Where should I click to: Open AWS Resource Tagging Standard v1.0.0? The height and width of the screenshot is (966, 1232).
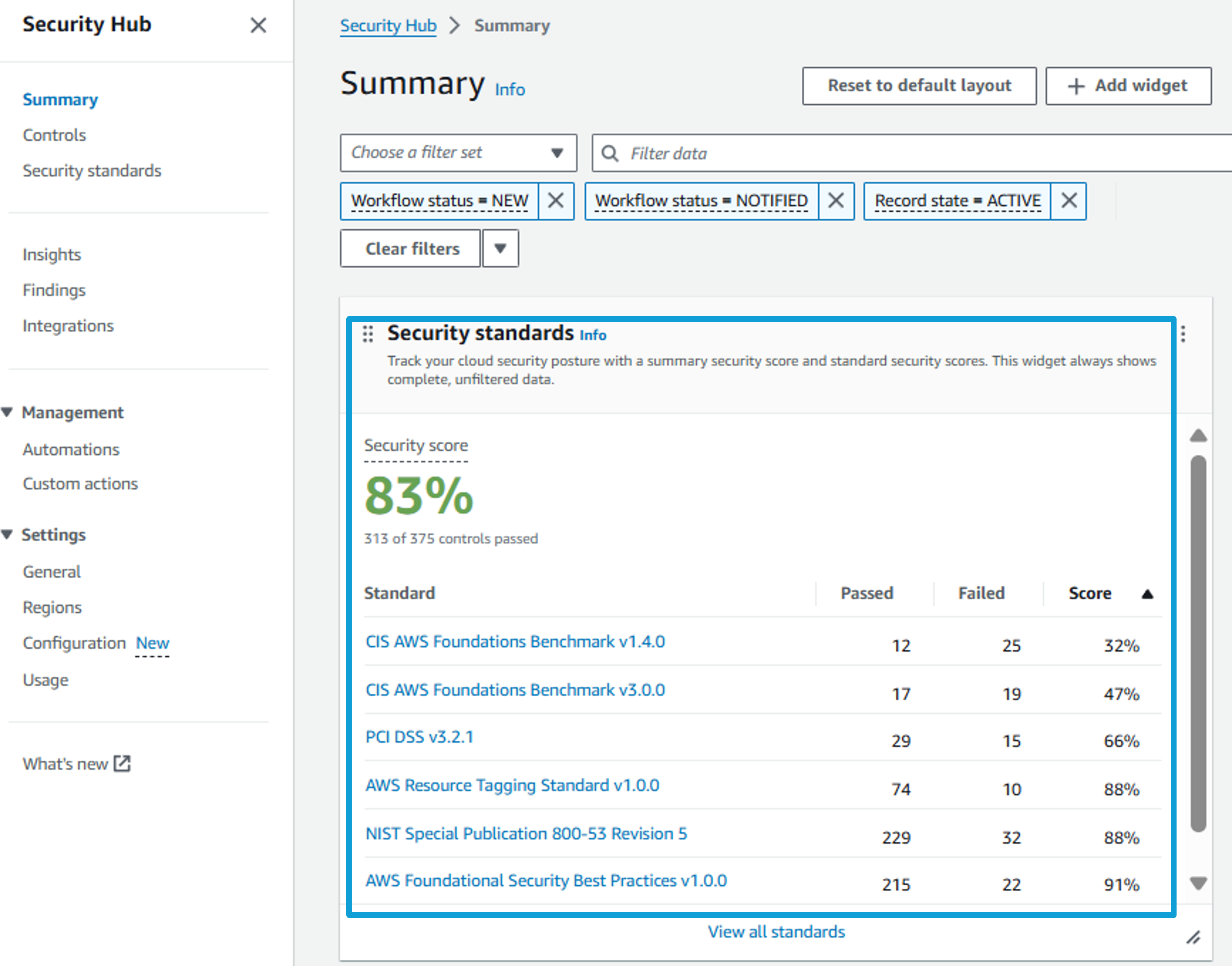[x=512, y=785]
